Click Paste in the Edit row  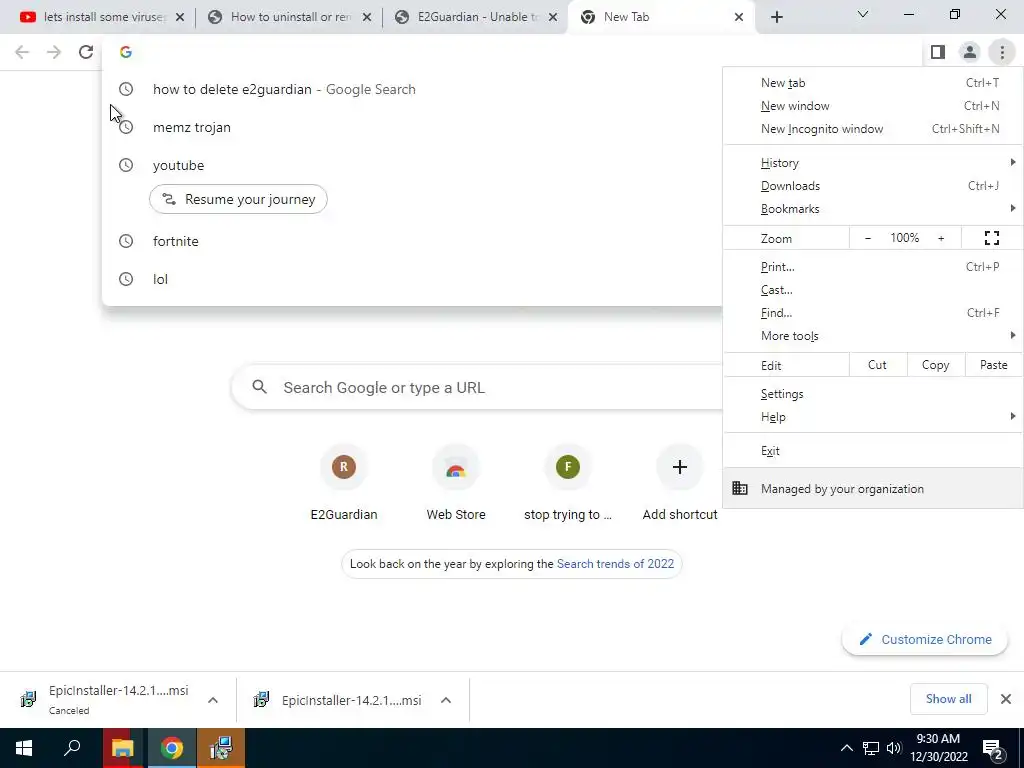[993, 365]
